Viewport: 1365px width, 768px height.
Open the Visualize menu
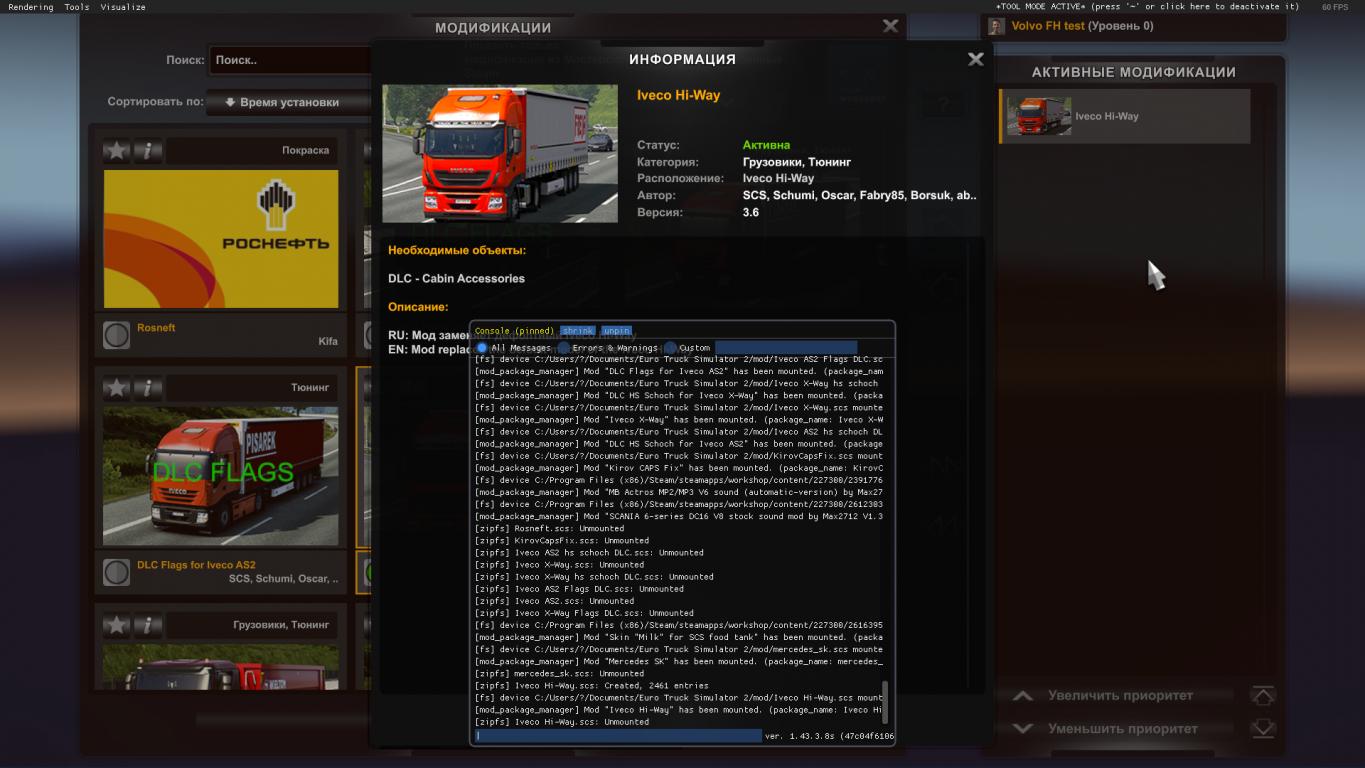[x=123, y=7]
